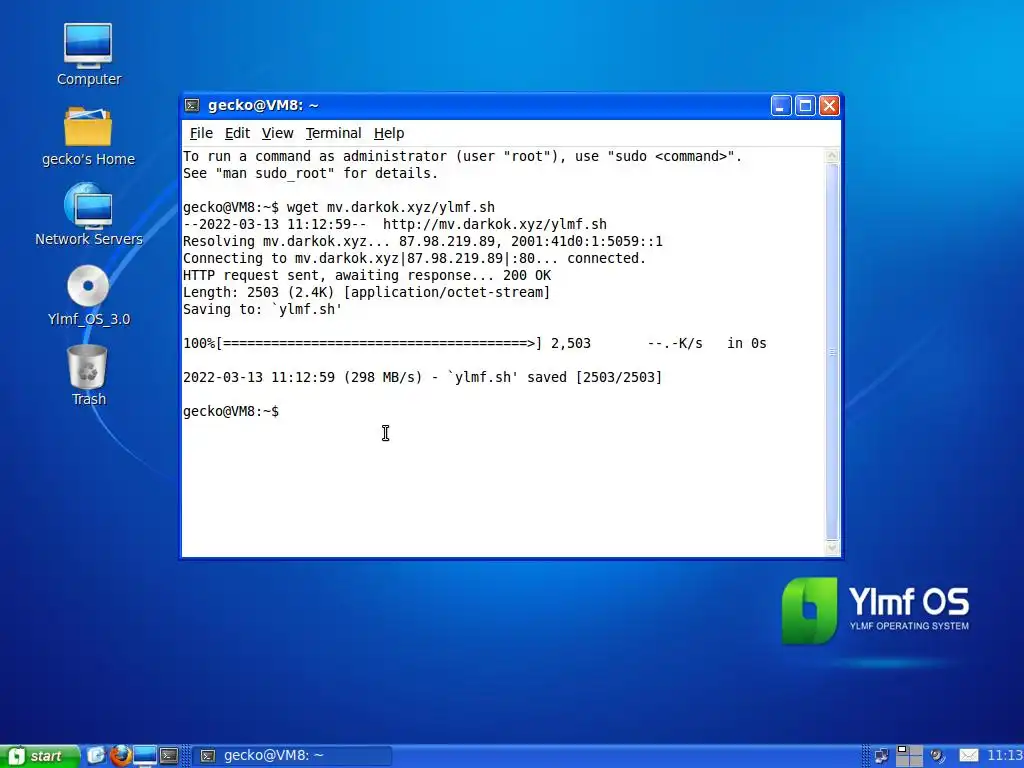Click the 100% download progress bar line
1024x768 pixels.
475,343
